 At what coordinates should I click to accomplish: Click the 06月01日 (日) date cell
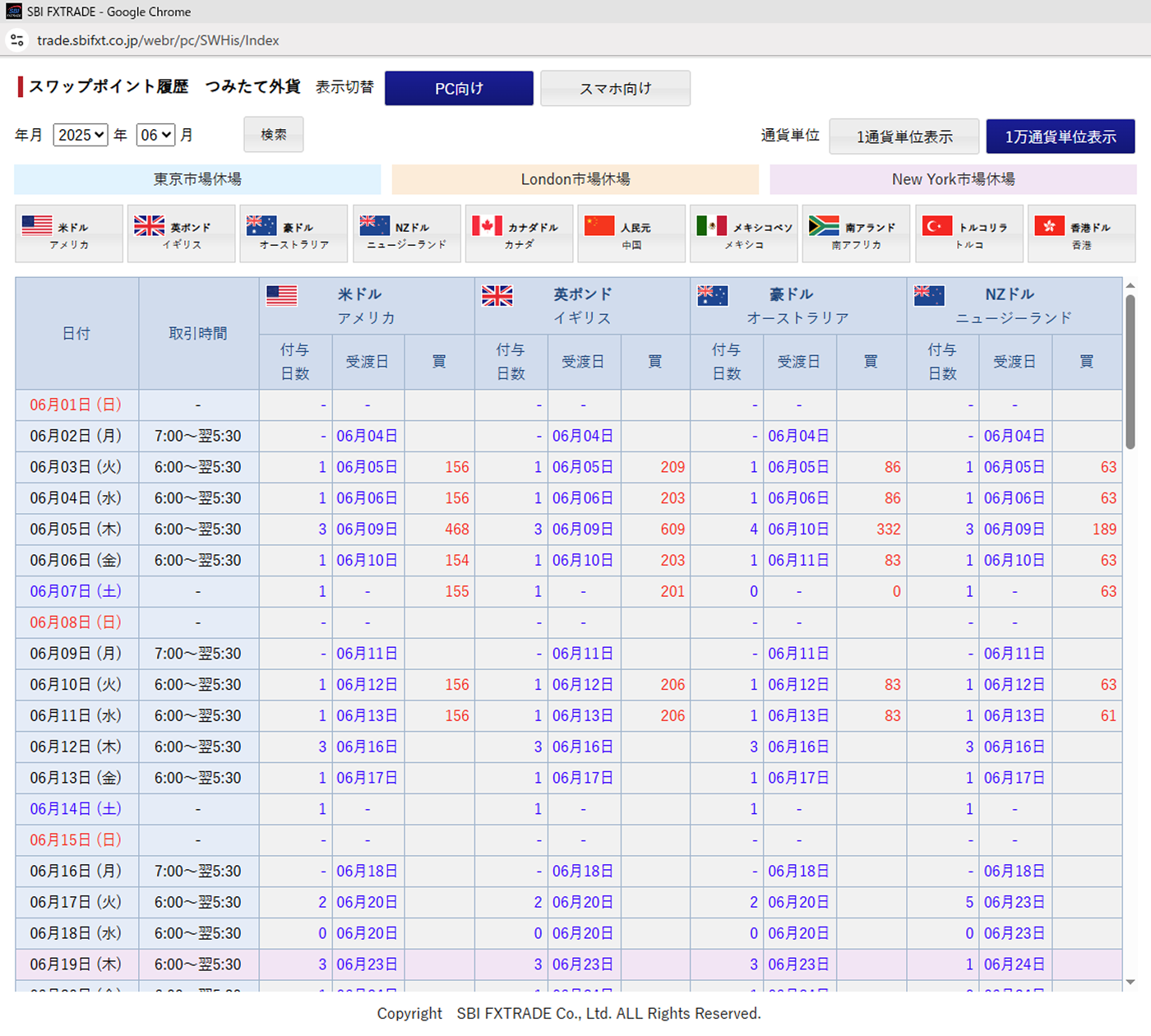click(x=76, y=405)
